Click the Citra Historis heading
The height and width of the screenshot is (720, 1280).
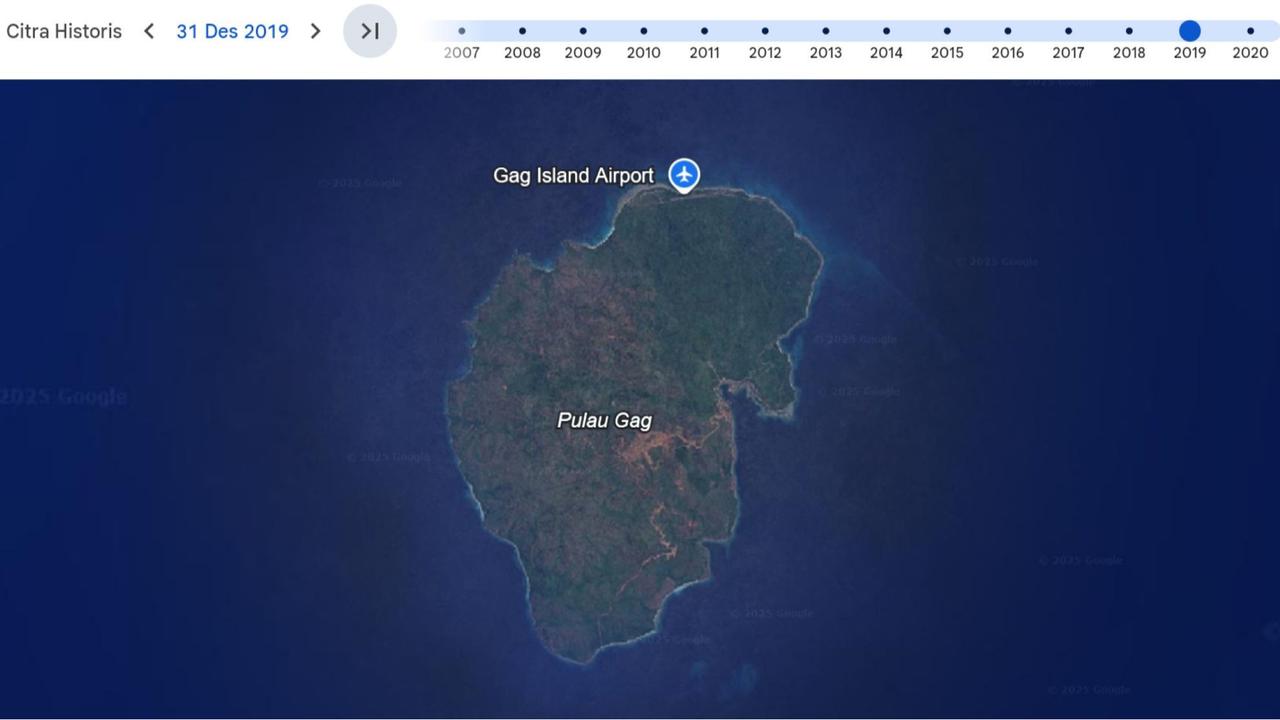point(64,31)
